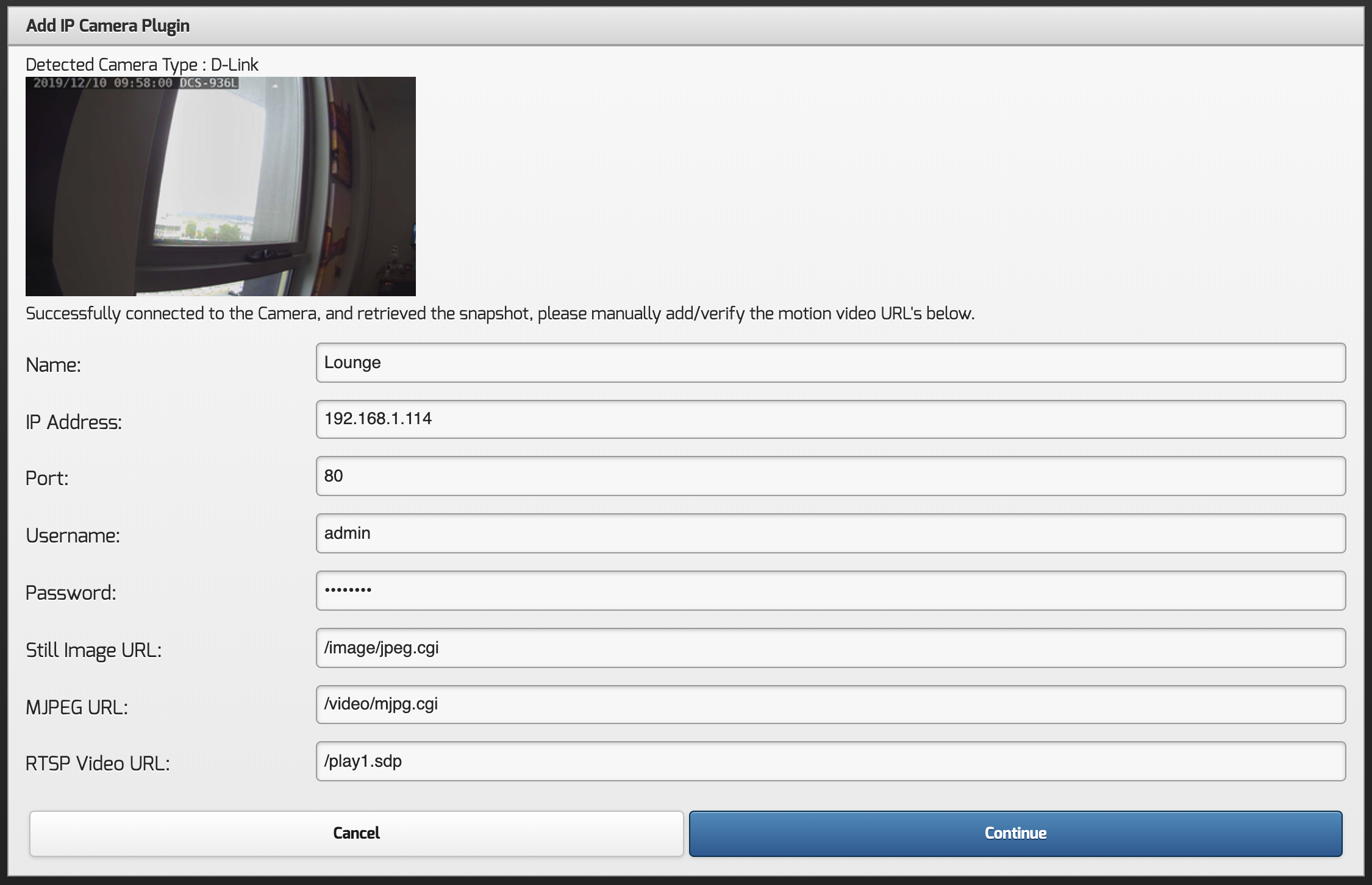Image resolution: width=1372 pixels, height=885 pixels.
Task: Click the 'Detected Camera Type : D-Link' text
Action: tap(142, 65)
